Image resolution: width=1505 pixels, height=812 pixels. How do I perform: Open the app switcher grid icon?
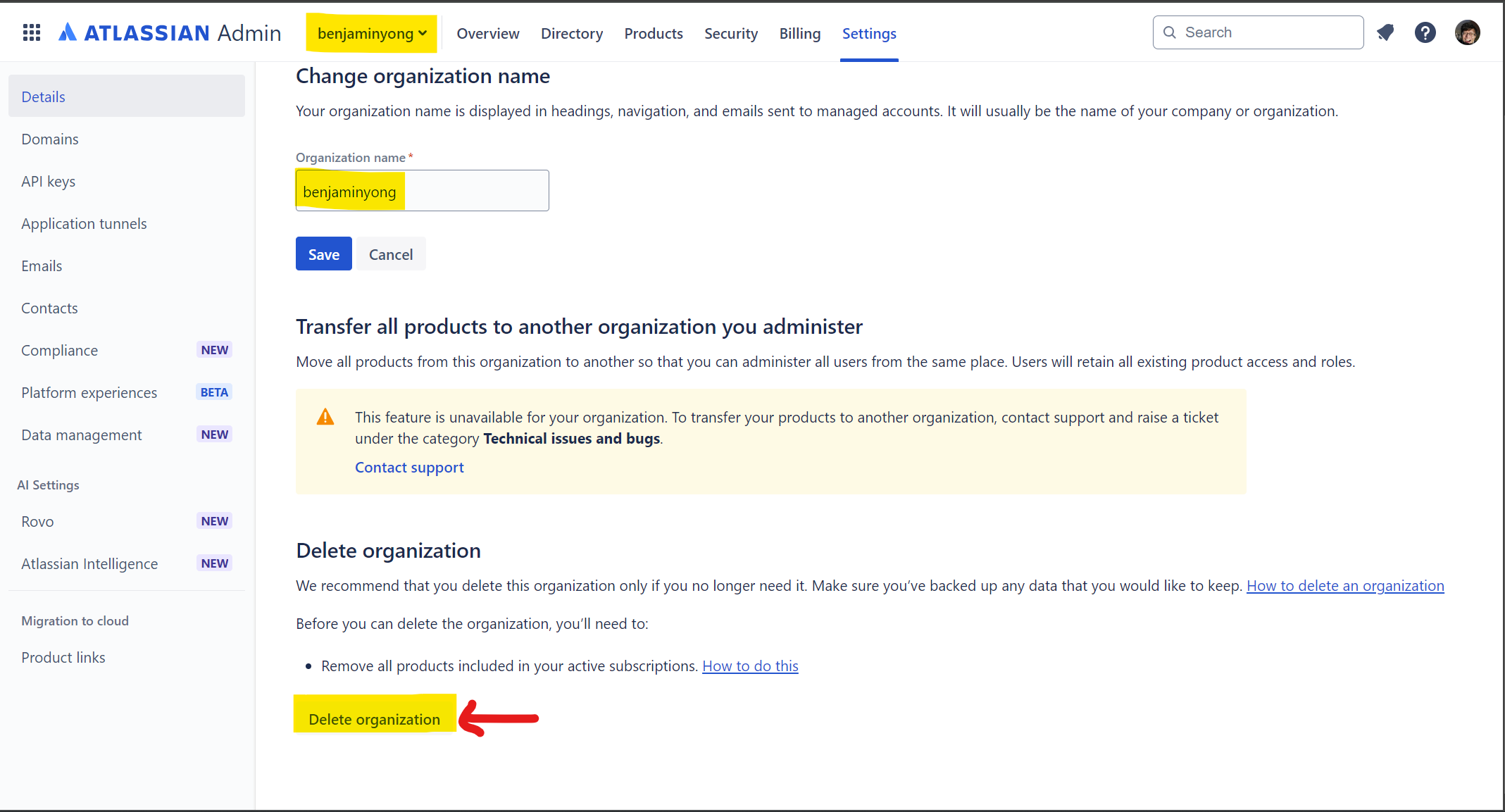(32, 32)
